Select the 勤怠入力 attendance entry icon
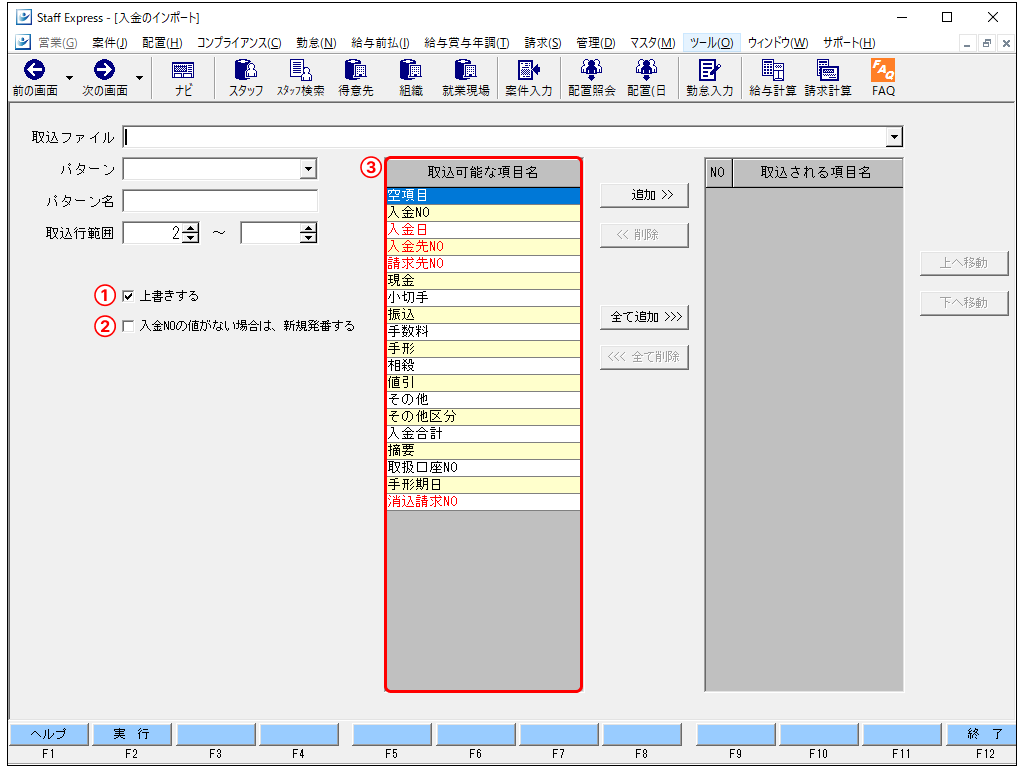 (710, 78)
